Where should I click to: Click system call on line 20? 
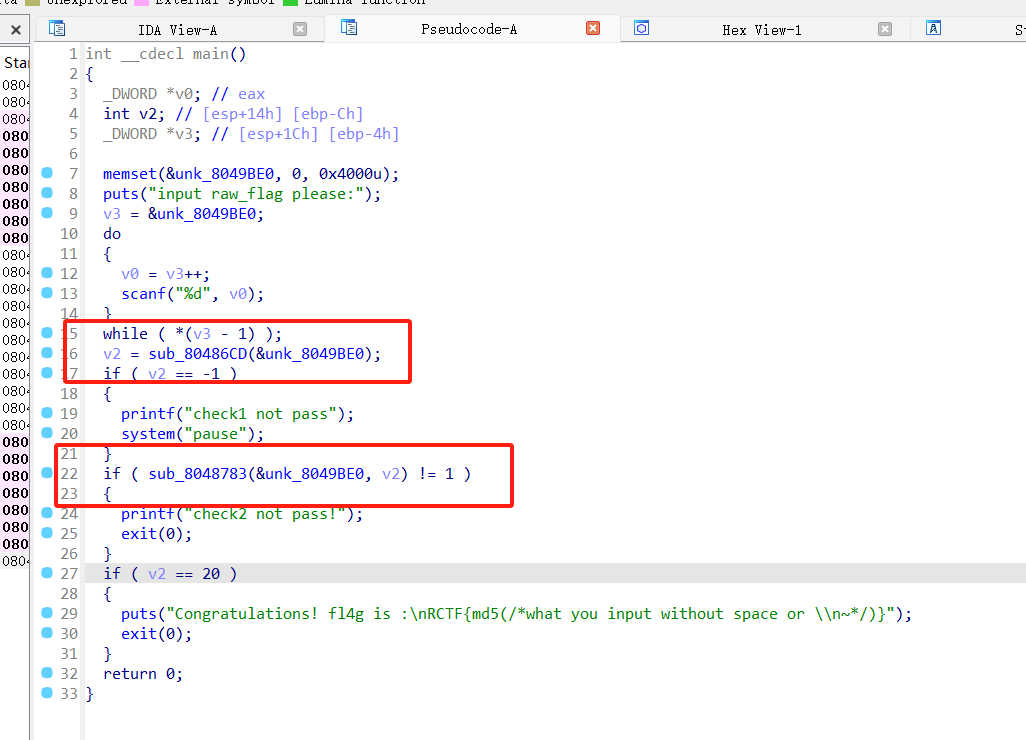(148, 434)
